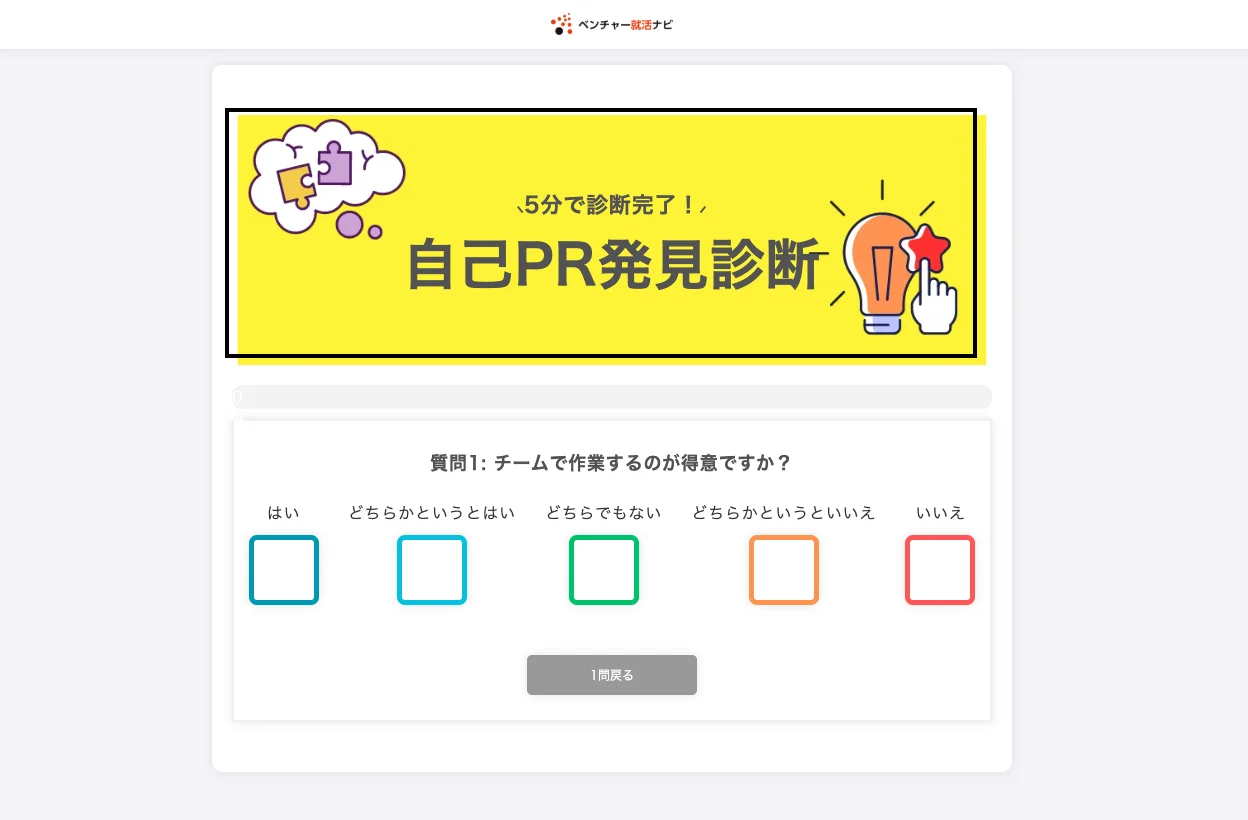Select the はい answer box
The height and width of the screenshot is (820, 1248).
284,570
